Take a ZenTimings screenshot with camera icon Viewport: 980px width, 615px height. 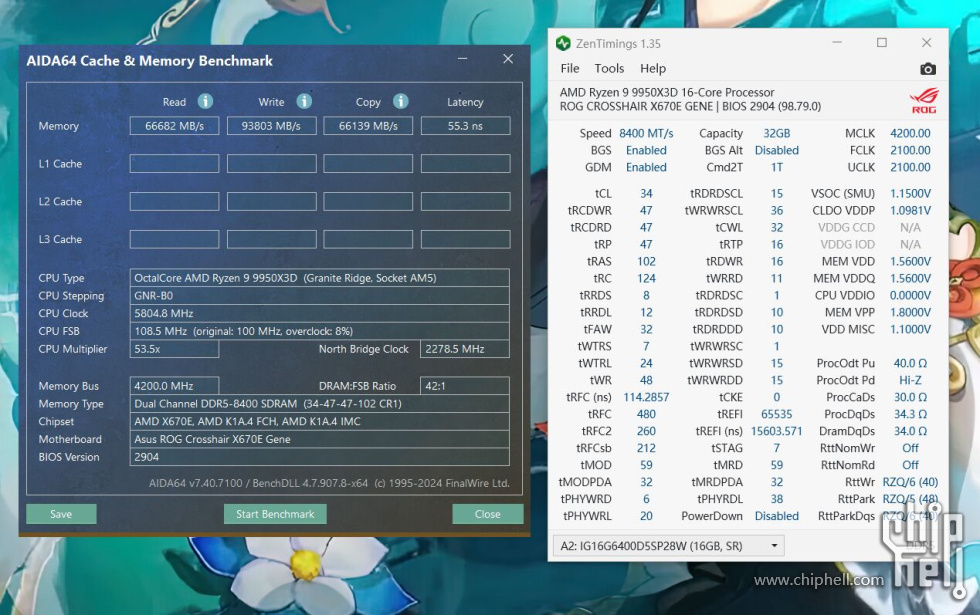[928, 69]
